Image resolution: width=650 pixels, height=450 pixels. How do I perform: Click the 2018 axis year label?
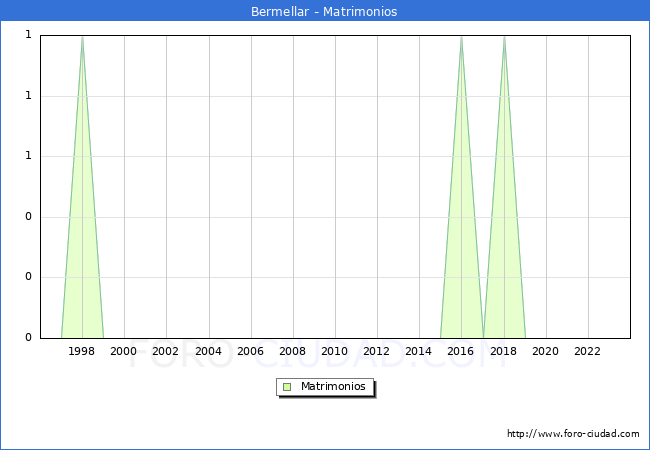click(503, 351)
